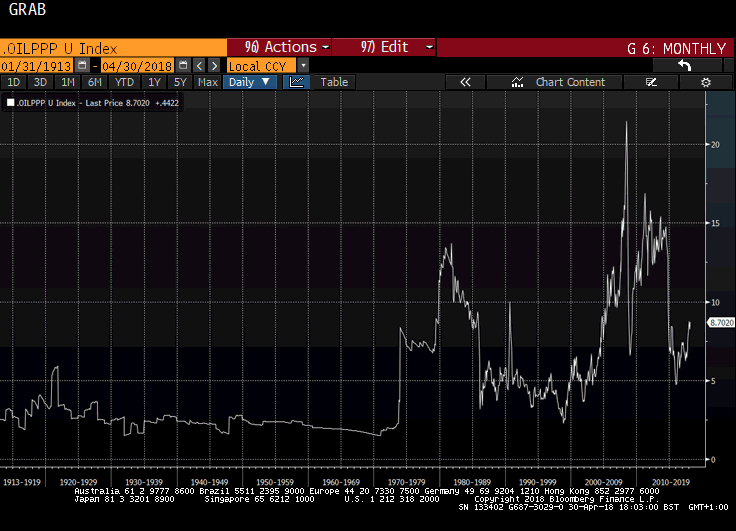Viewport: 736px width, 531px height.
Task: Click the GRAB window title
Action: click(x=27, y=9)
